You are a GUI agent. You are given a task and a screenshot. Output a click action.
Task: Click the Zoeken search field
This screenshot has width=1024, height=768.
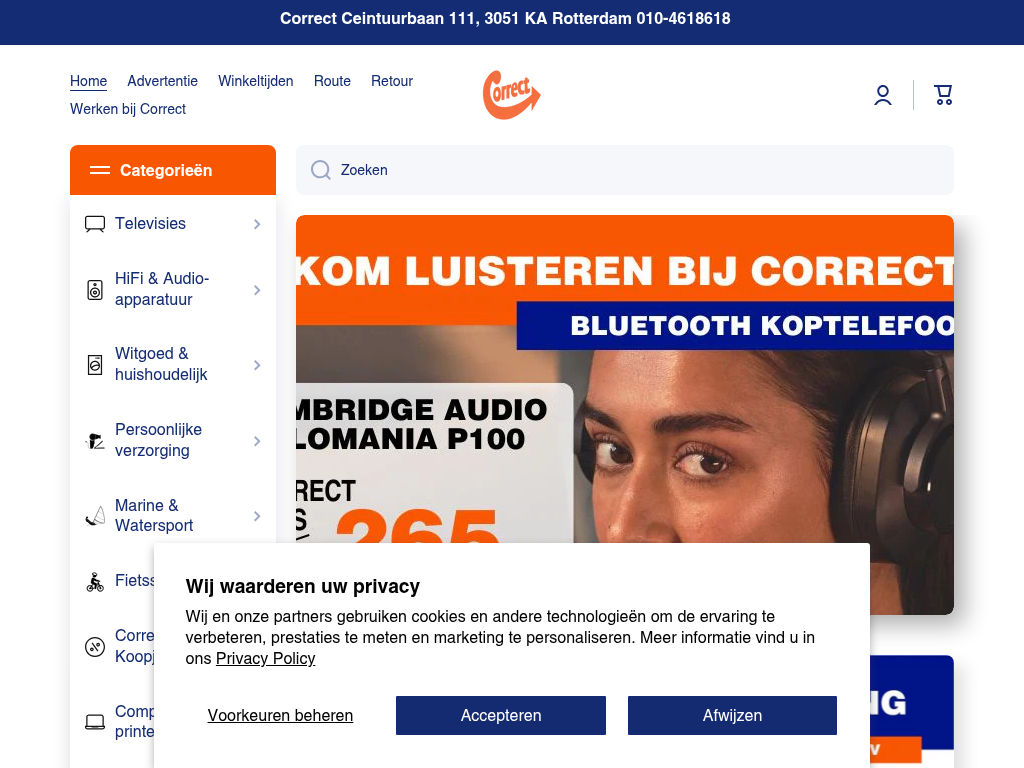click(x=625, y=170)
